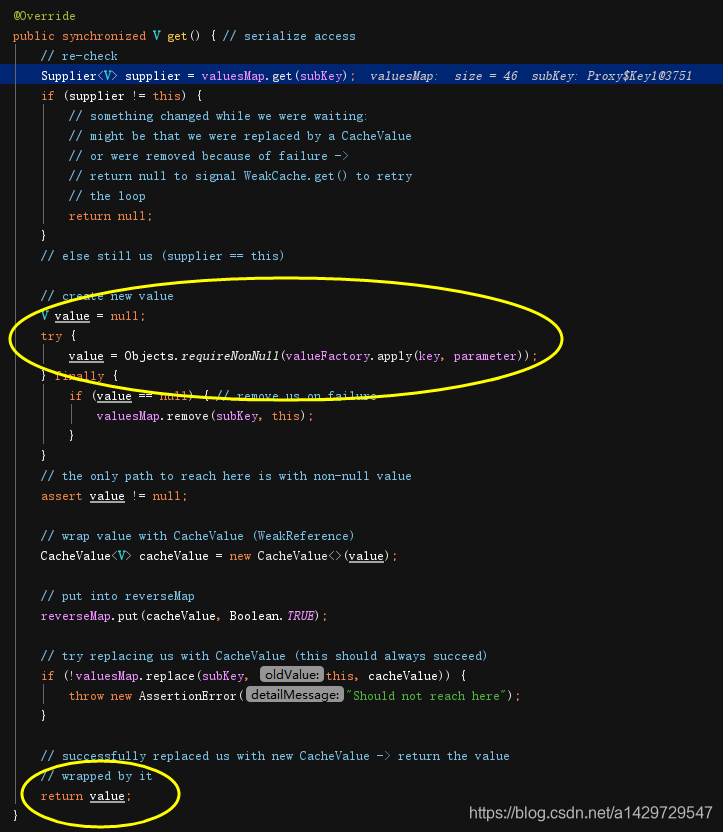The height and width of the screenshot is (832, 723).
Task: Click the 'oldValue:' parameter hint
Action: (x=292, y=675)
